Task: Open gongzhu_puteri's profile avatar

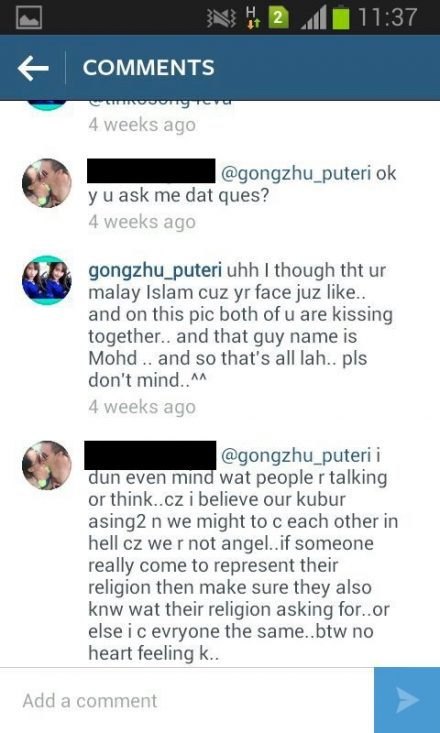Action: click(47, 280)
